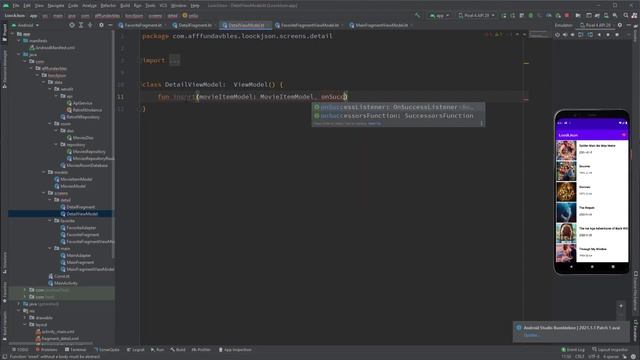Collapse the detail package folder arrow
This screenshot has height=360, width=640.
pos(50,200)
